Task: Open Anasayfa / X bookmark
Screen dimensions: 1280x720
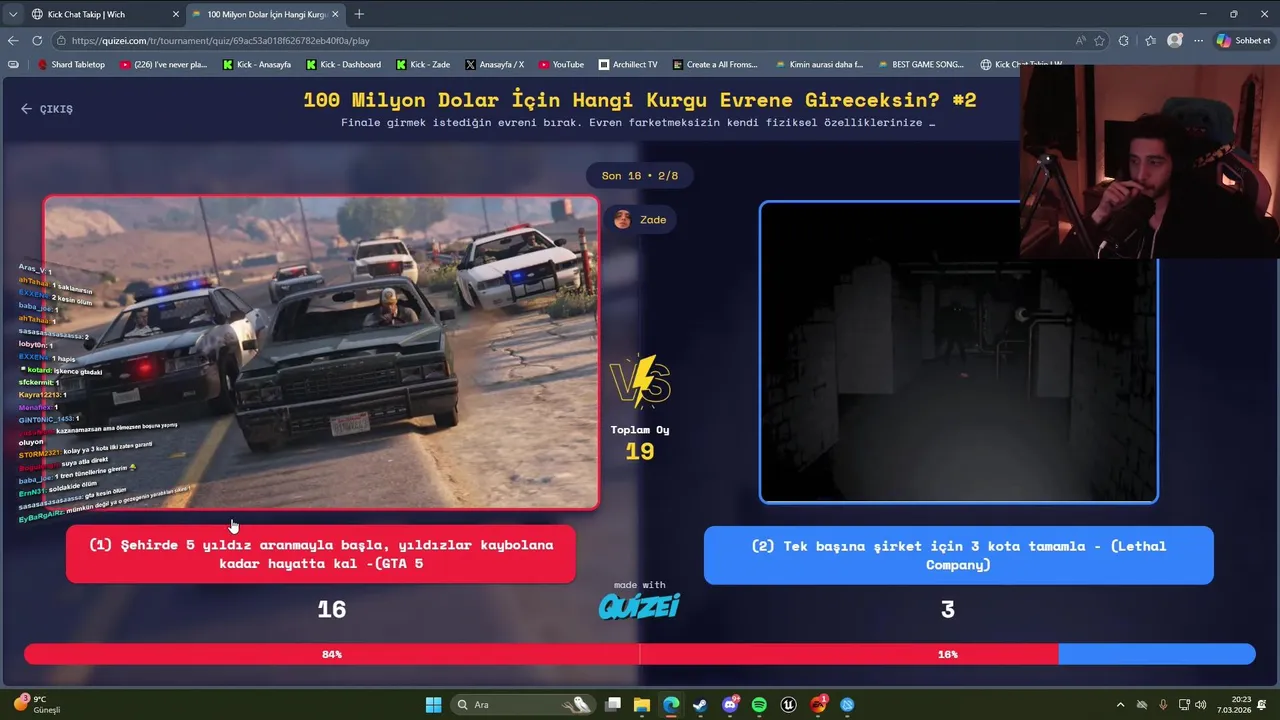Action: point(494,64)
